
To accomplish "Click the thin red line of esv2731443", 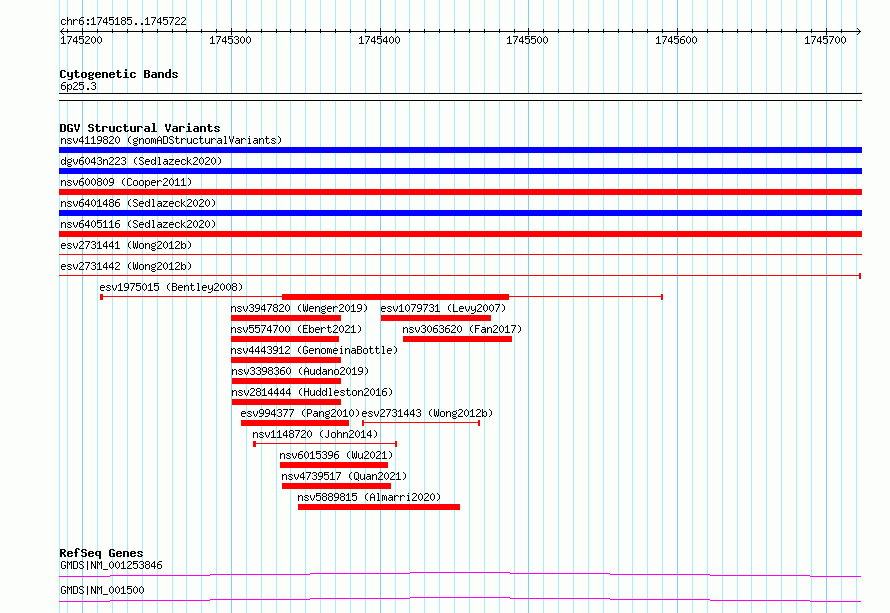I will coord(421,423).
